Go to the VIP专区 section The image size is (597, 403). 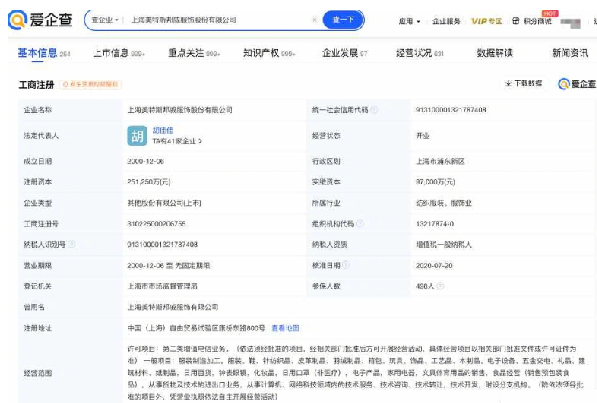click(486, 21)
